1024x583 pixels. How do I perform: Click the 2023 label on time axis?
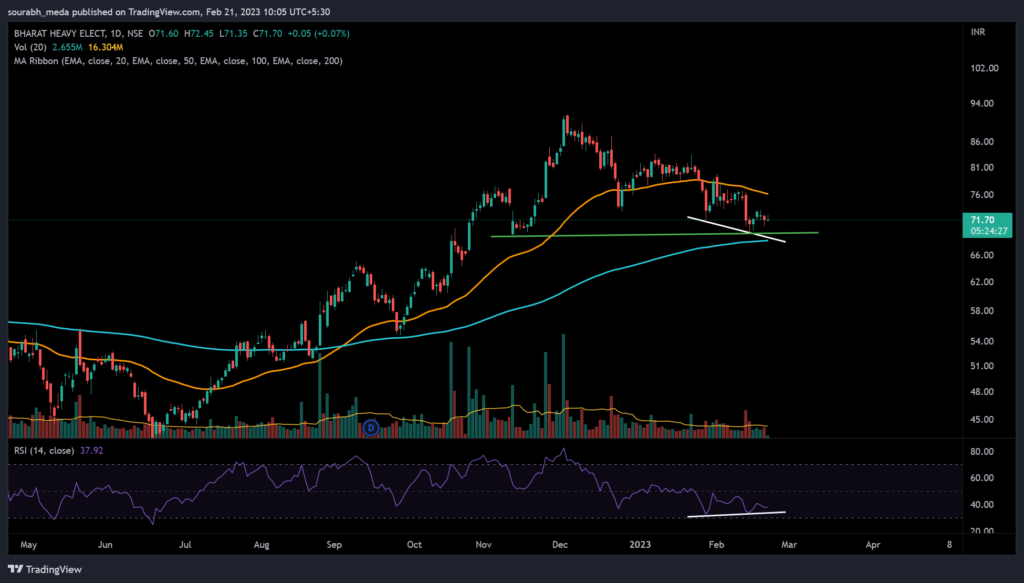point(640,544)
